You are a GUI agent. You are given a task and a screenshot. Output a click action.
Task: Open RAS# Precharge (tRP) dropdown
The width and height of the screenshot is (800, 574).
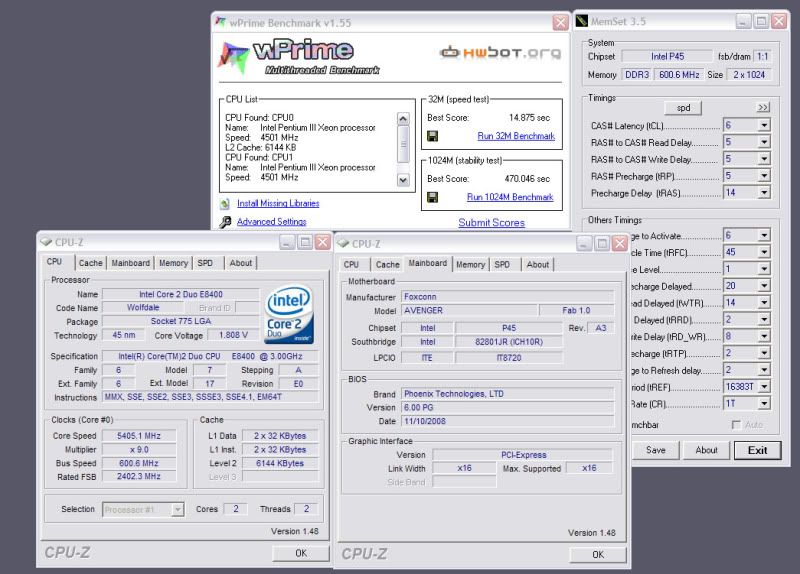[764, 176]
